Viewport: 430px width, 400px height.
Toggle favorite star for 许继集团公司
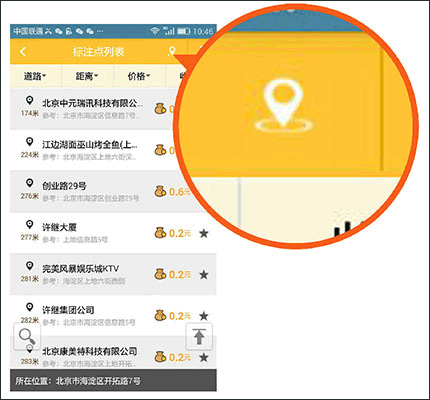pos(204,316)
